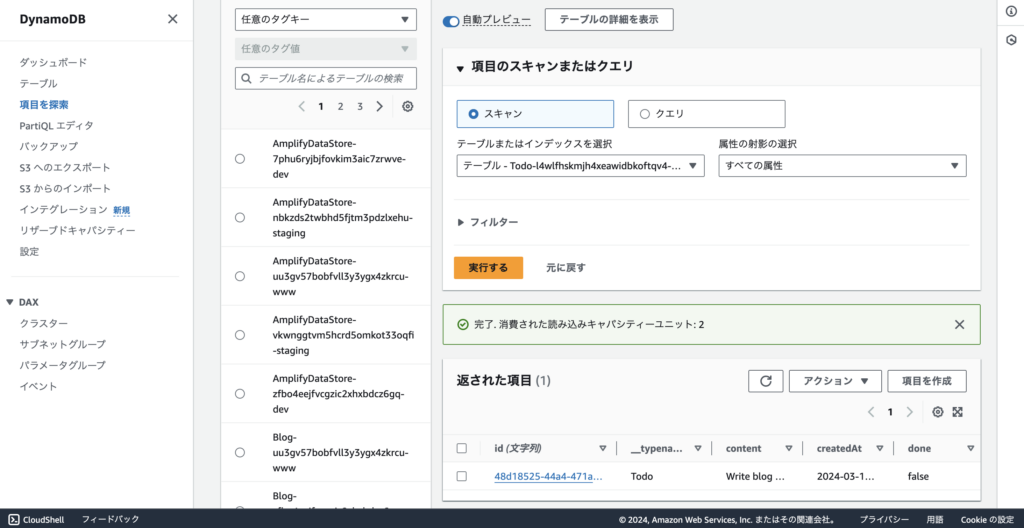Select AmplifyDataStore-uu3gv57bobfvll3y3ygx4zkrcu-www radio
The height and width of the screenshot is (528, 1024).
[240, 276]
